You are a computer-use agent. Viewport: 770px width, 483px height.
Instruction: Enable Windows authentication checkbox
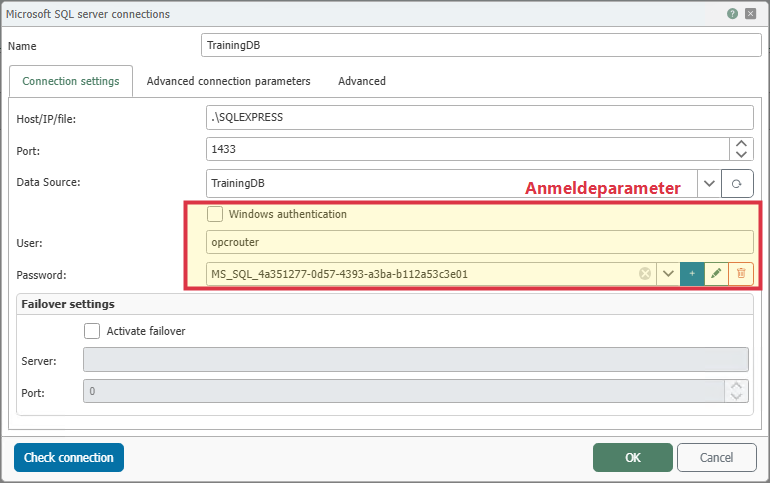click(x=215, y=214)
